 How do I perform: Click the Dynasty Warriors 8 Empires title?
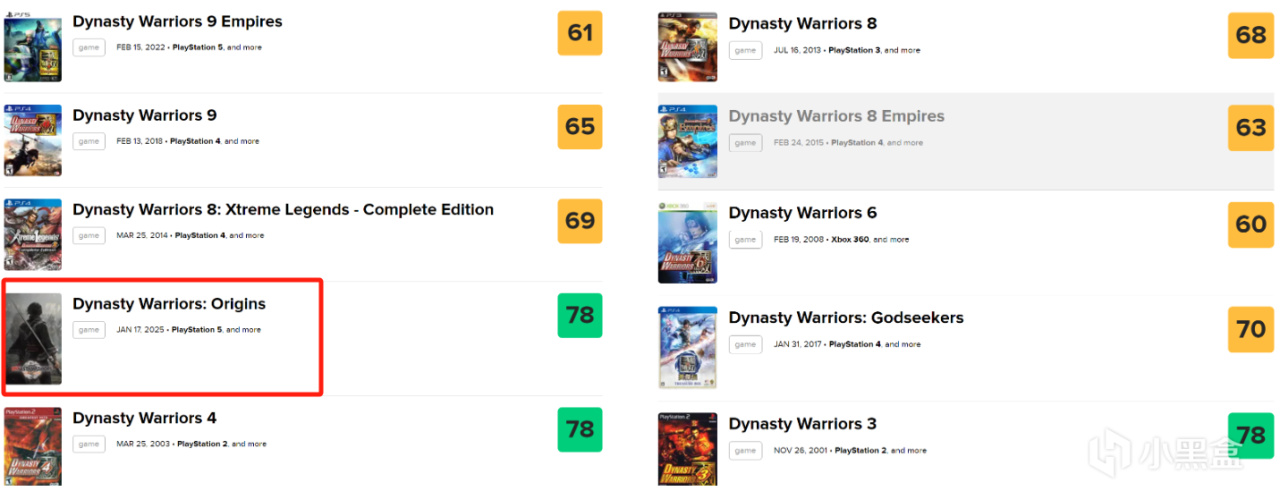click(836, 117)
